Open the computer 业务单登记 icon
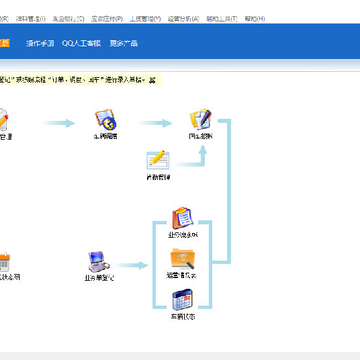Image resolution: width=360 pixels, height=360 pixels. tap(99, 262)
